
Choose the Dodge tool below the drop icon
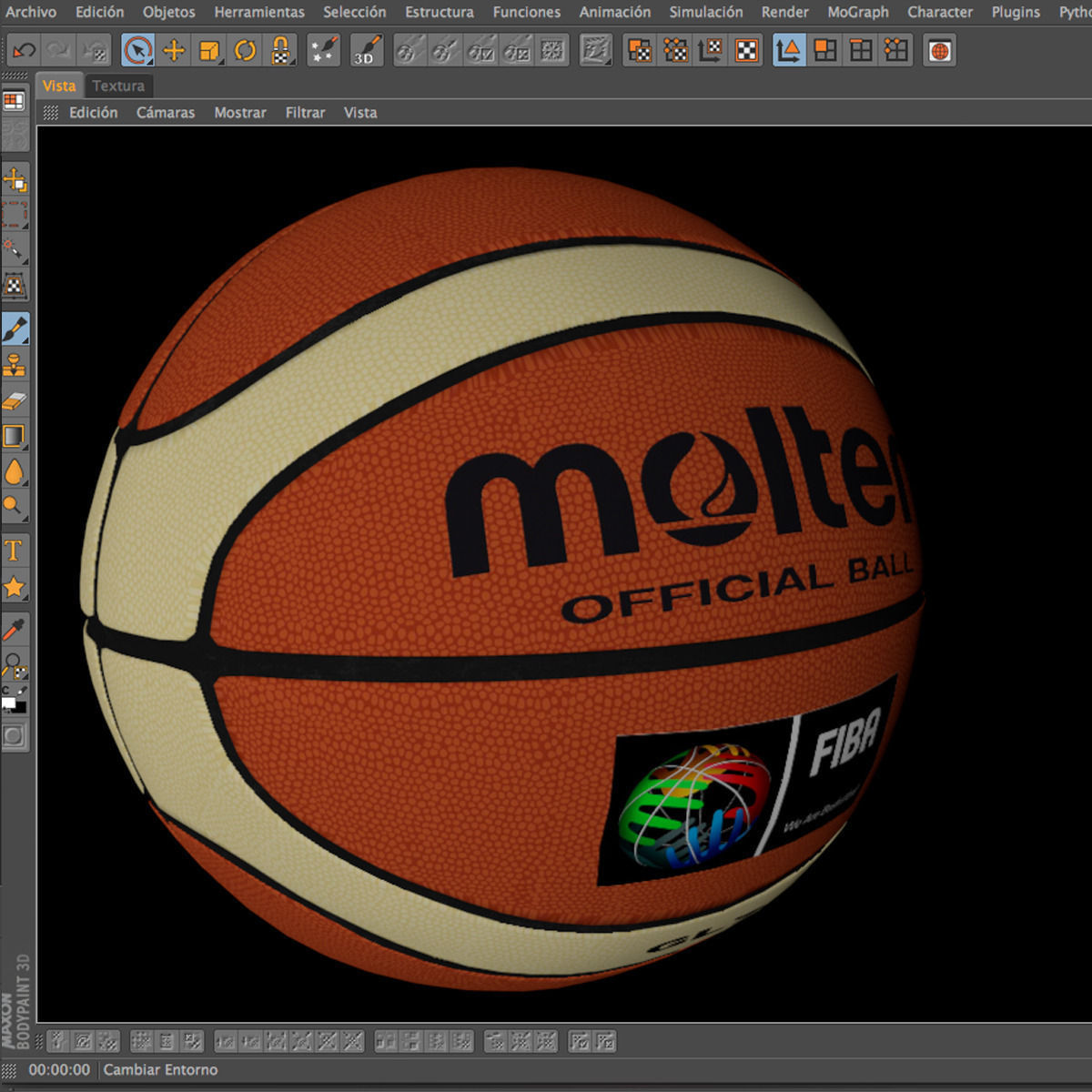(15, 507)
